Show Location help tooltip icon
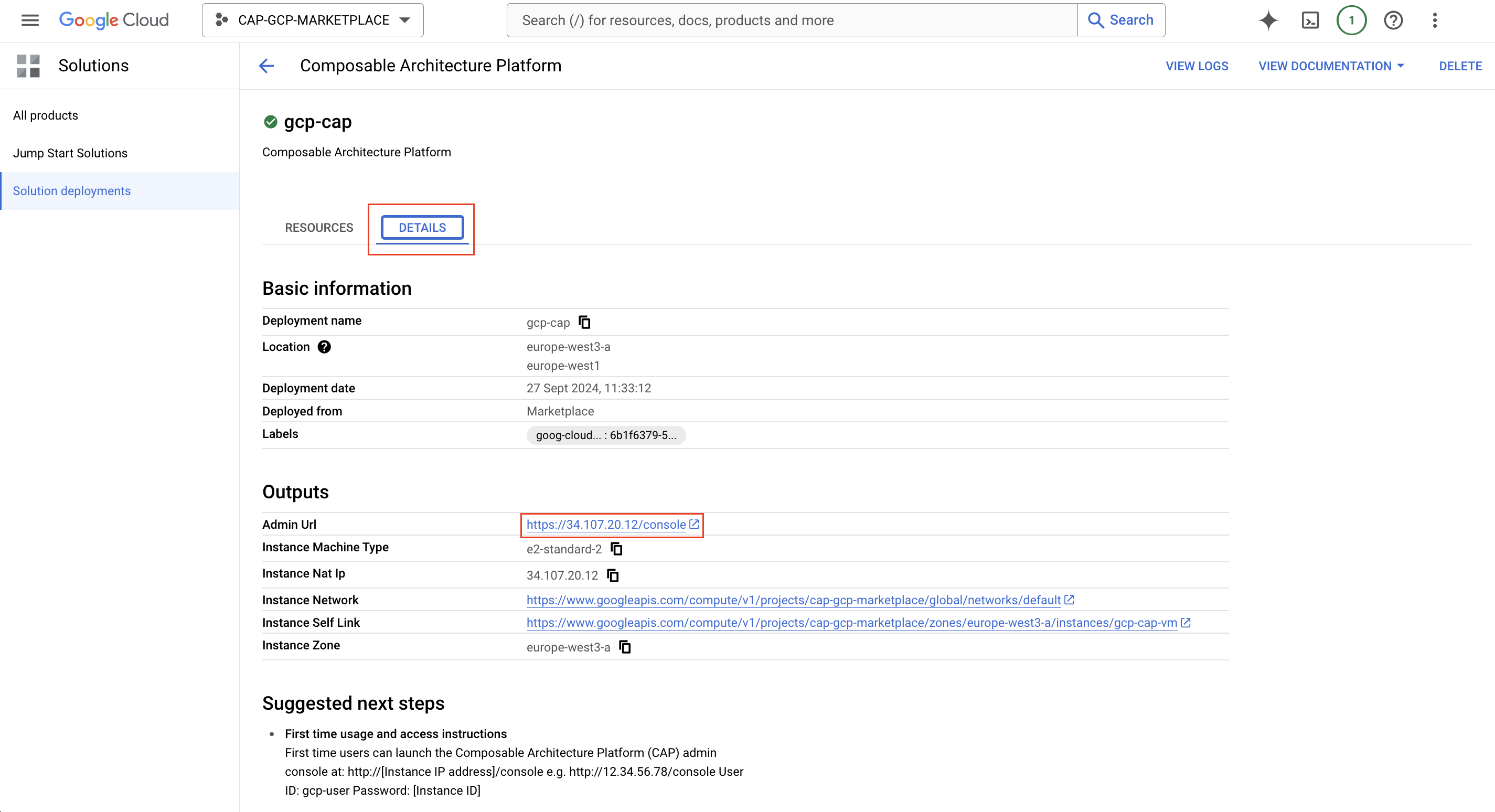The image size is (1495, 812). click(324, 347)
